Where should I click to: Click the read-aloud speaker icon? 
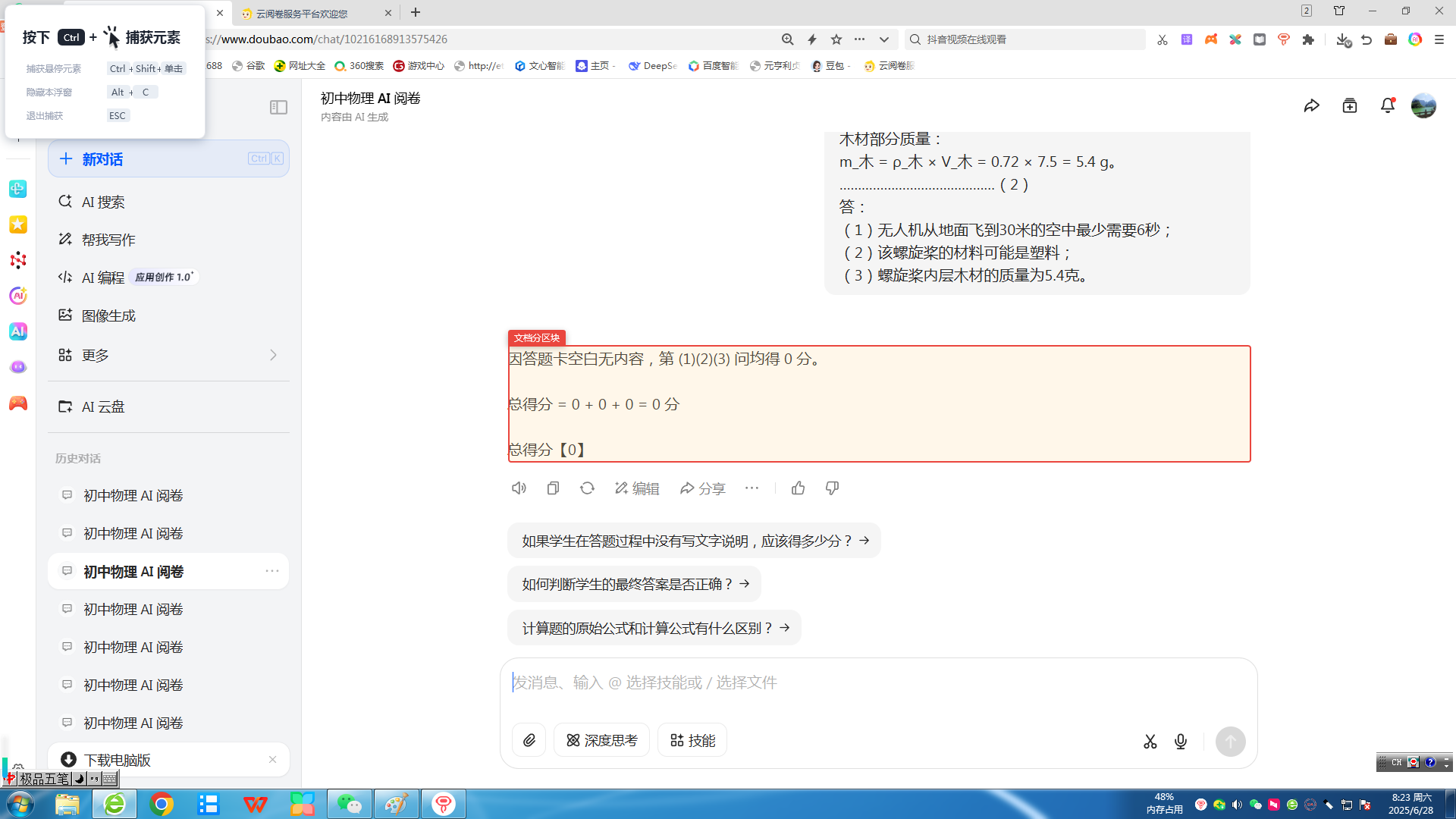(519, 488)
